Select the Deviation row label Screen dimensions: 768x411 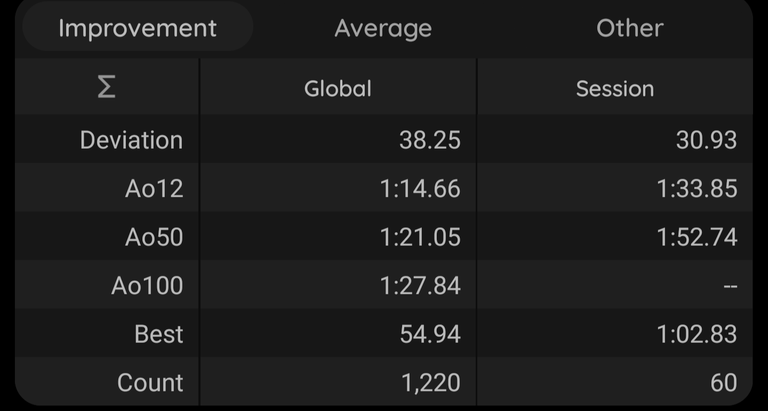point(131,140)
